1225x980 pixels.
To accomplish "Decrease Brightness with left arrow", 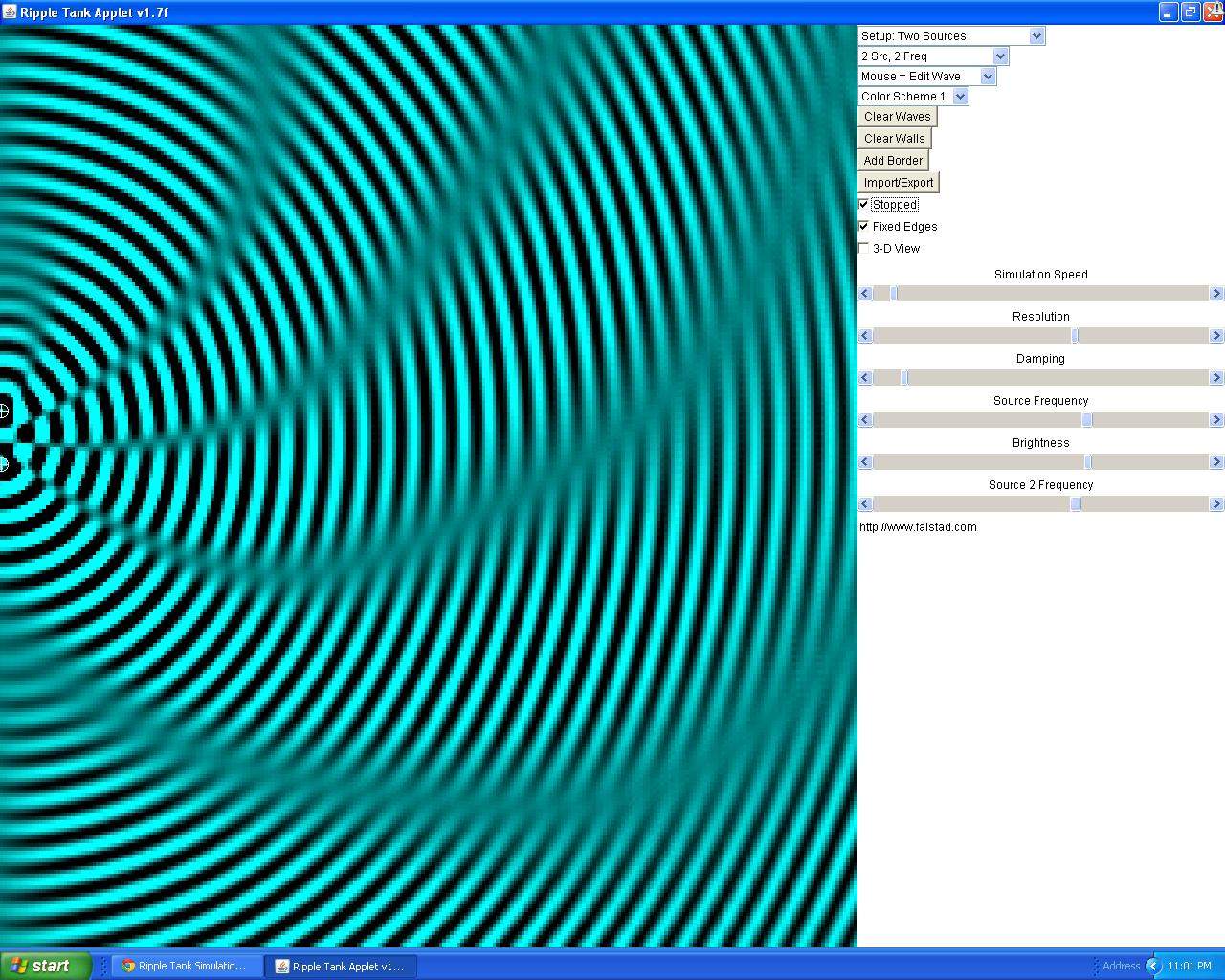I will pyautogui.click(x=865, y=462).
